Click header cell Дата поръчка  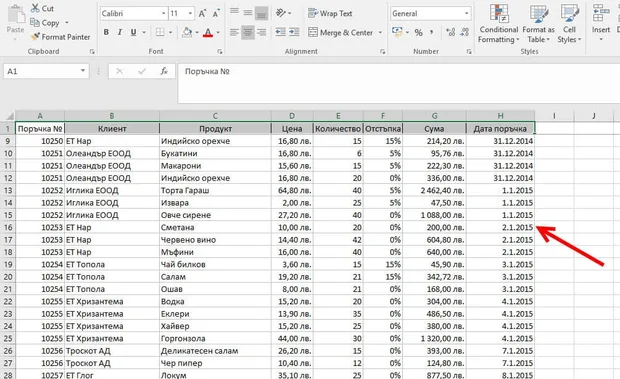pos(500,128)
